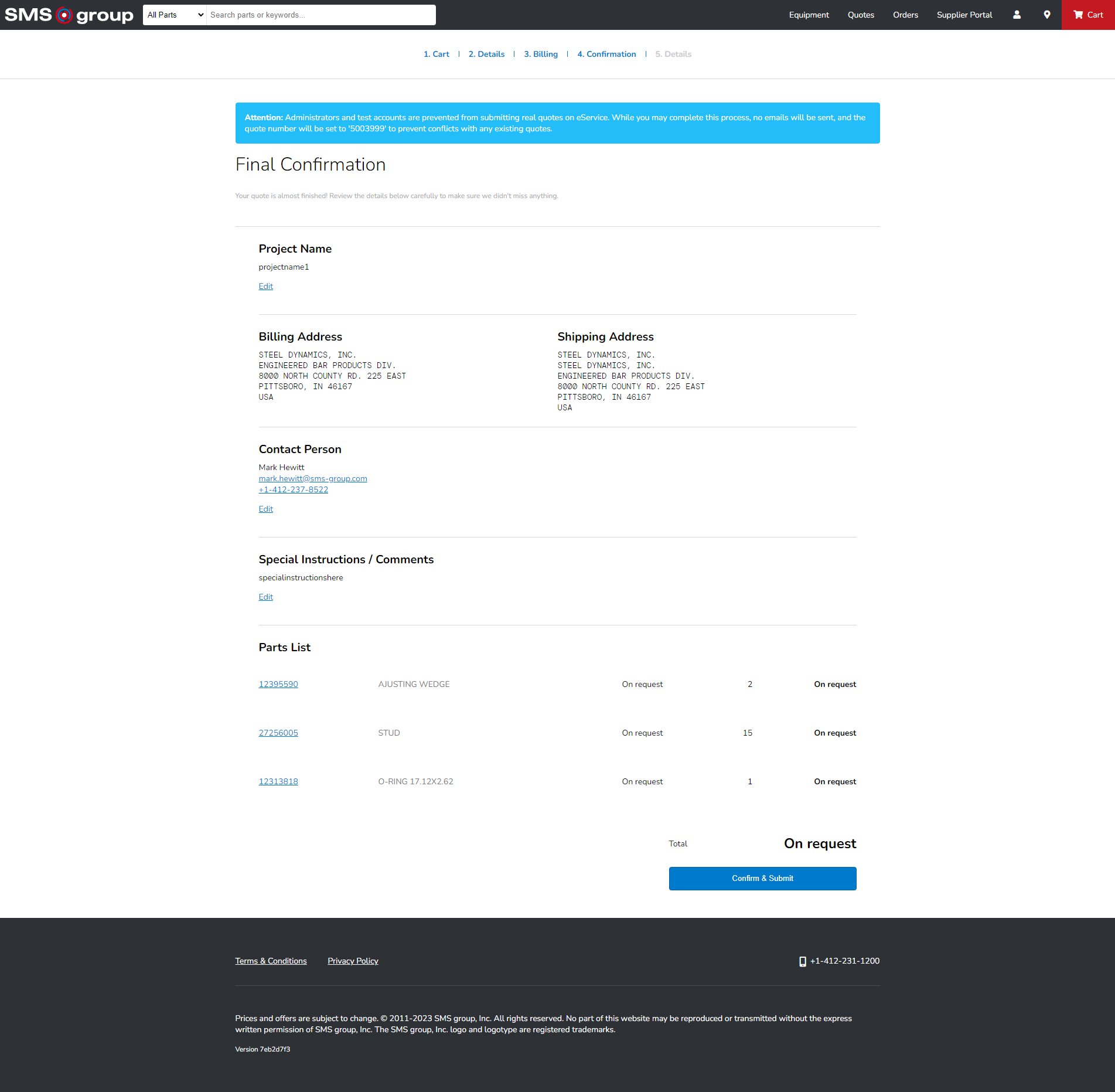Expand the All Parts category dropdown

tap(175, 15)
